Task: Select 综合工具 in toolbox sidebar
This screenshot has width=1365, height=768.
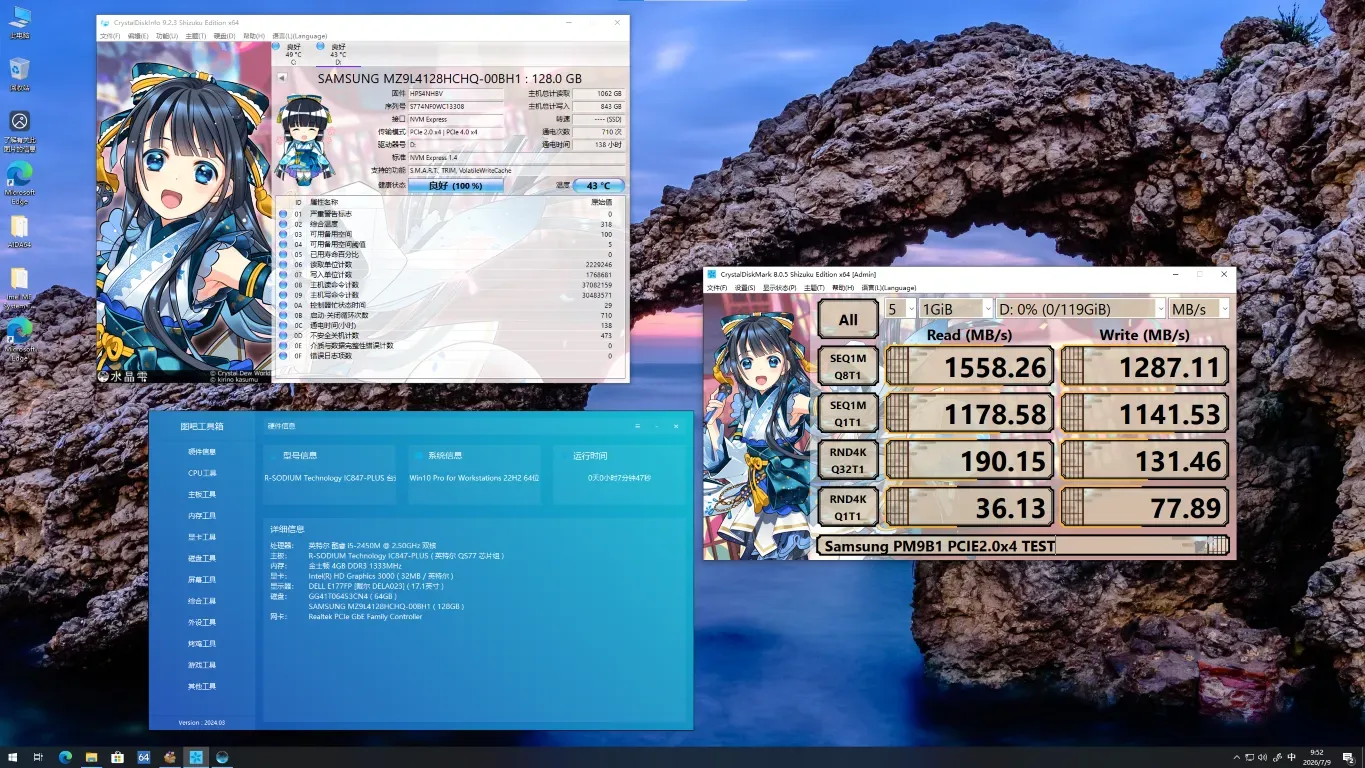Action: coord(202,601)
